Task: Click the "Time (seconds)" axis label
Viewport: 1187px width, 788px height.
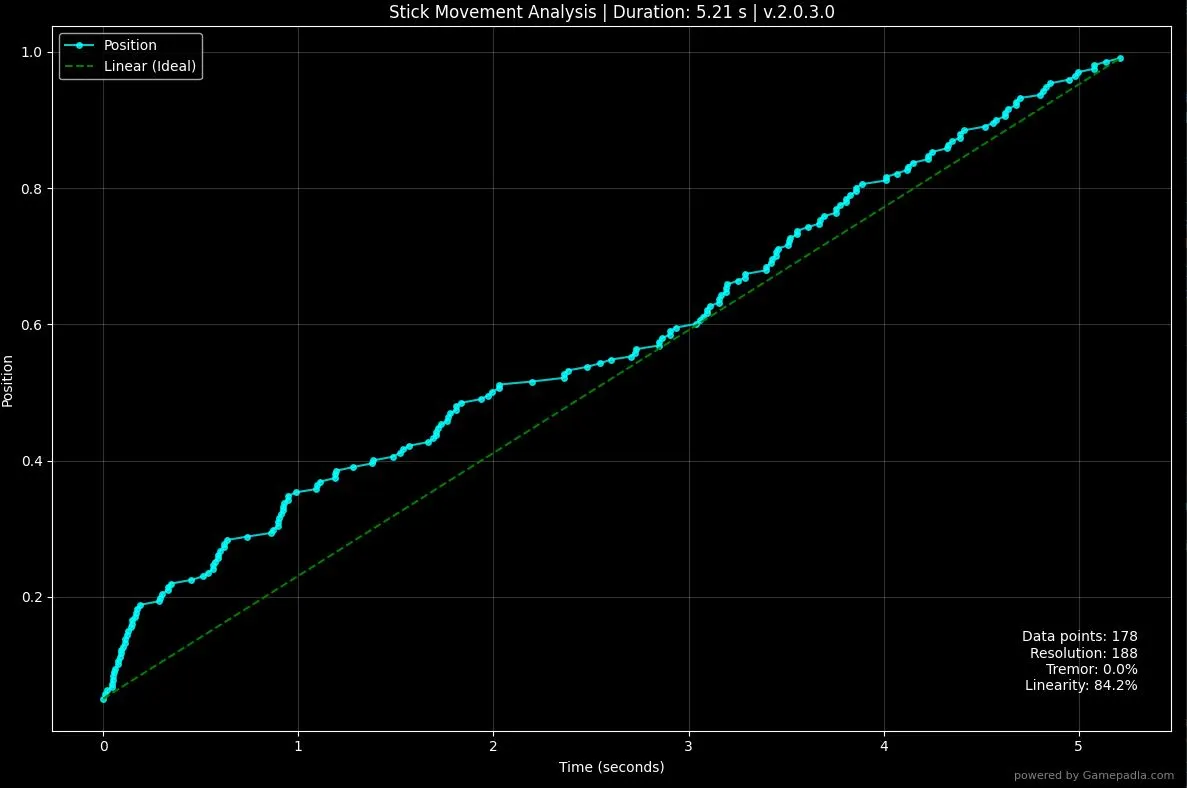Action: click(x=612, y=767)
